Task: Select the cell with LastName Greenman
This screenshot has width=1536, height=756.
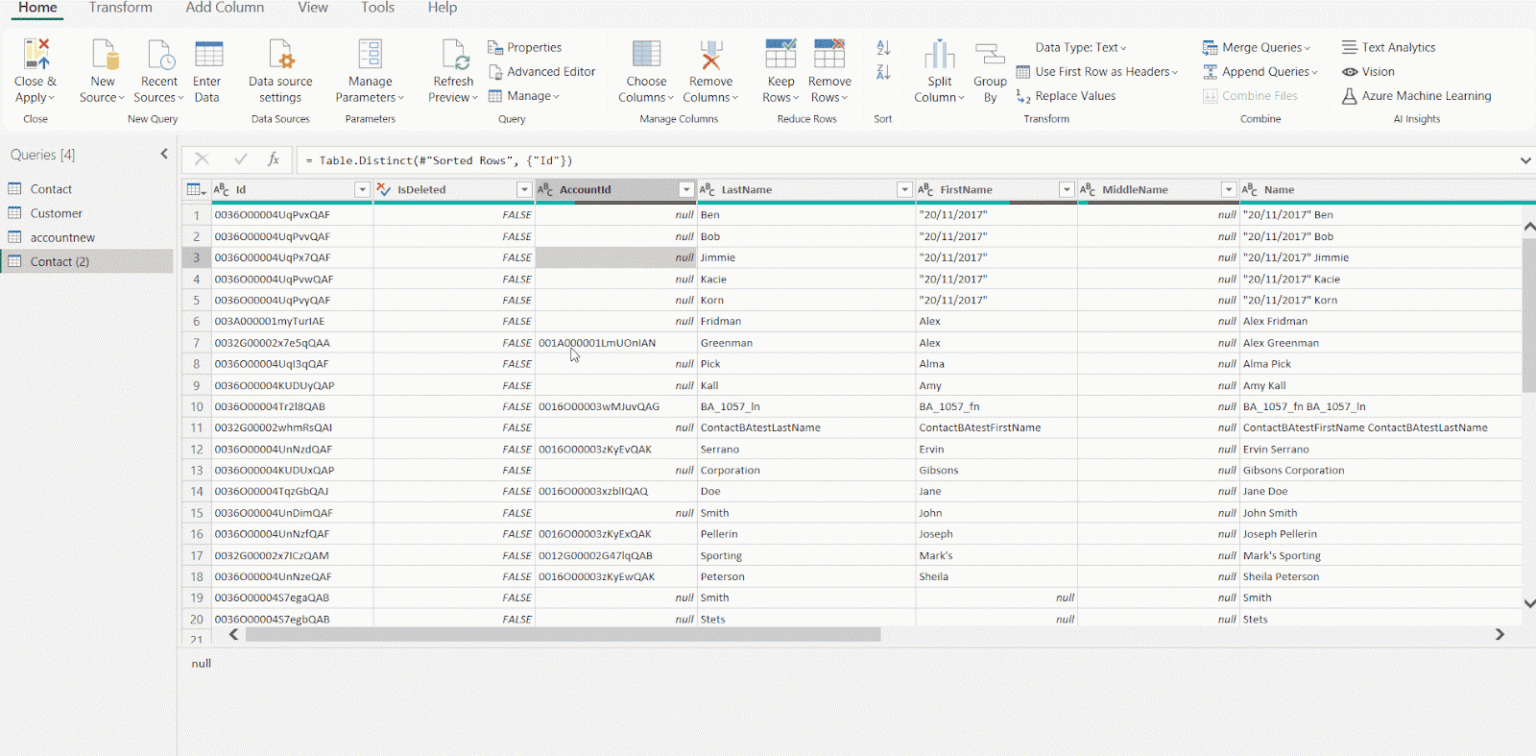Action: (x=806, y=343)
